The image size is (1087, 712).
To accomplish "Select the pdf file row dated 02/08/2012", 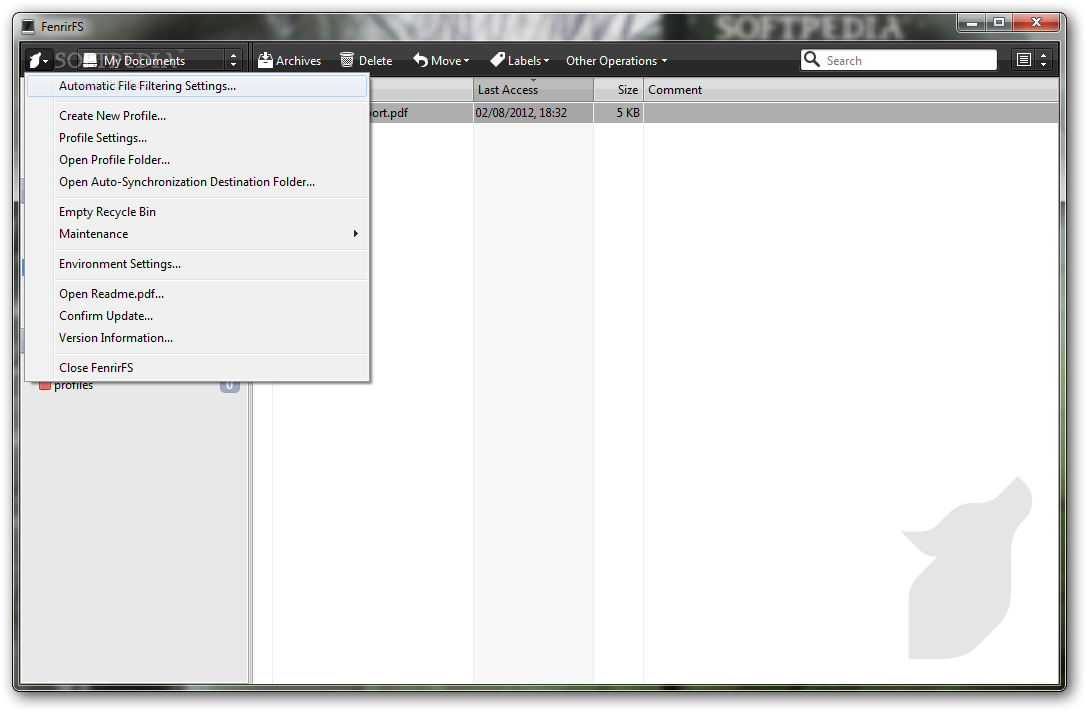I will pos(714,112).
